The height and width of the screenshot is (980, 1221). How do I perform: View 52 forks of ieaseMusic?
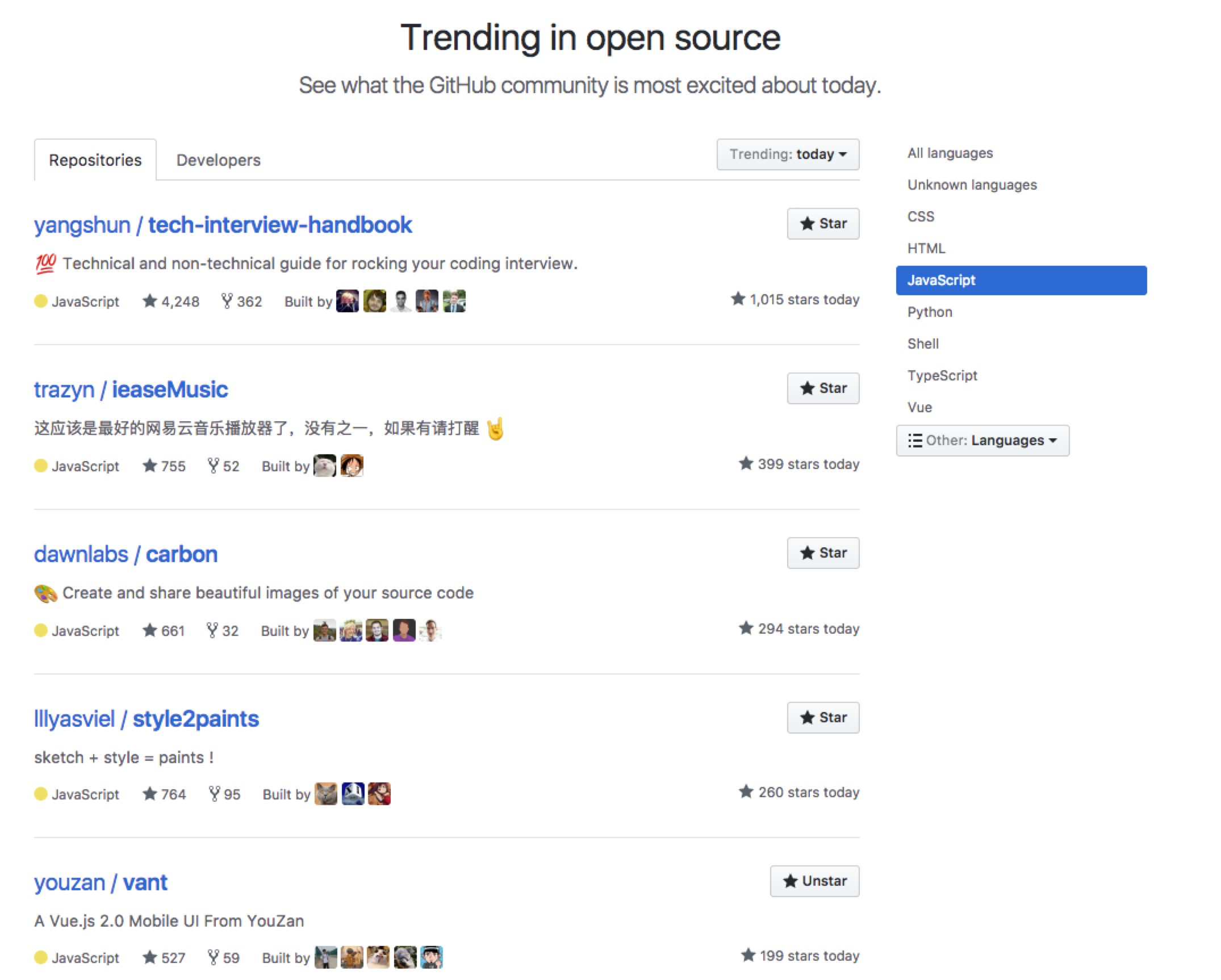point(223,466)
